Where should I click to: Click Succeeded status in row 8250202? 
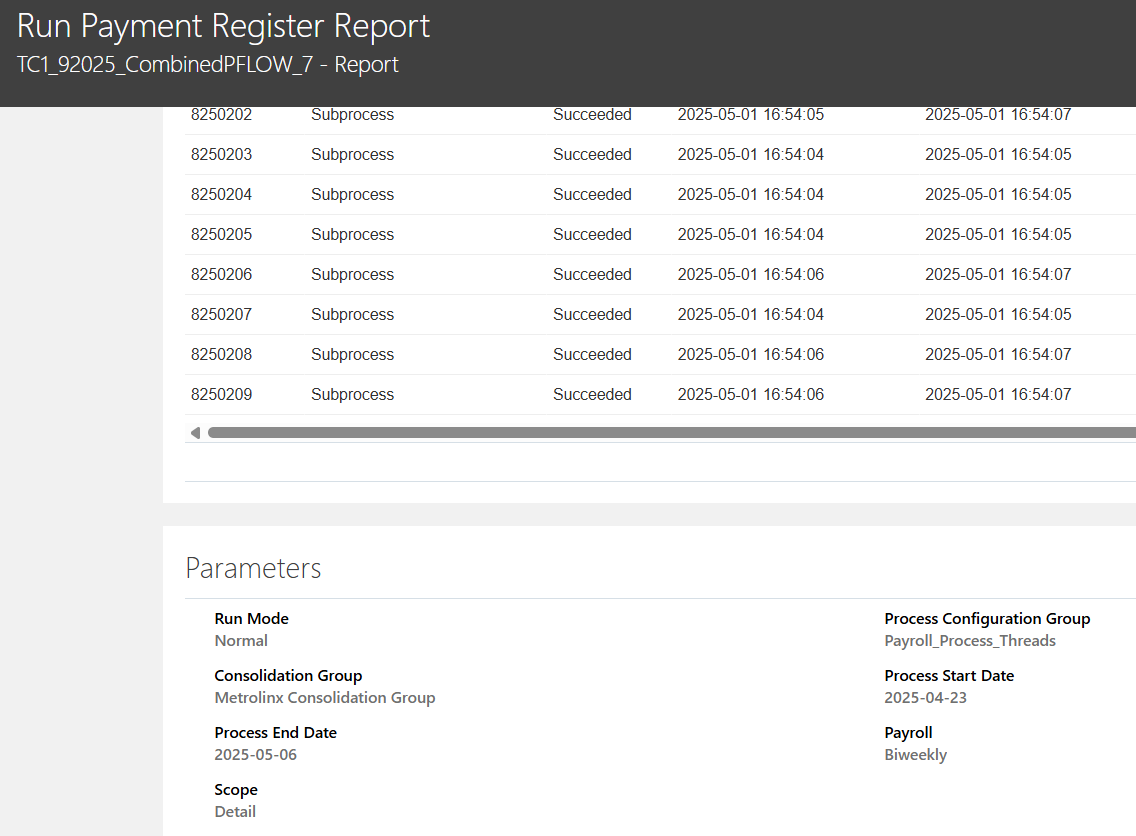pos(593,114)
